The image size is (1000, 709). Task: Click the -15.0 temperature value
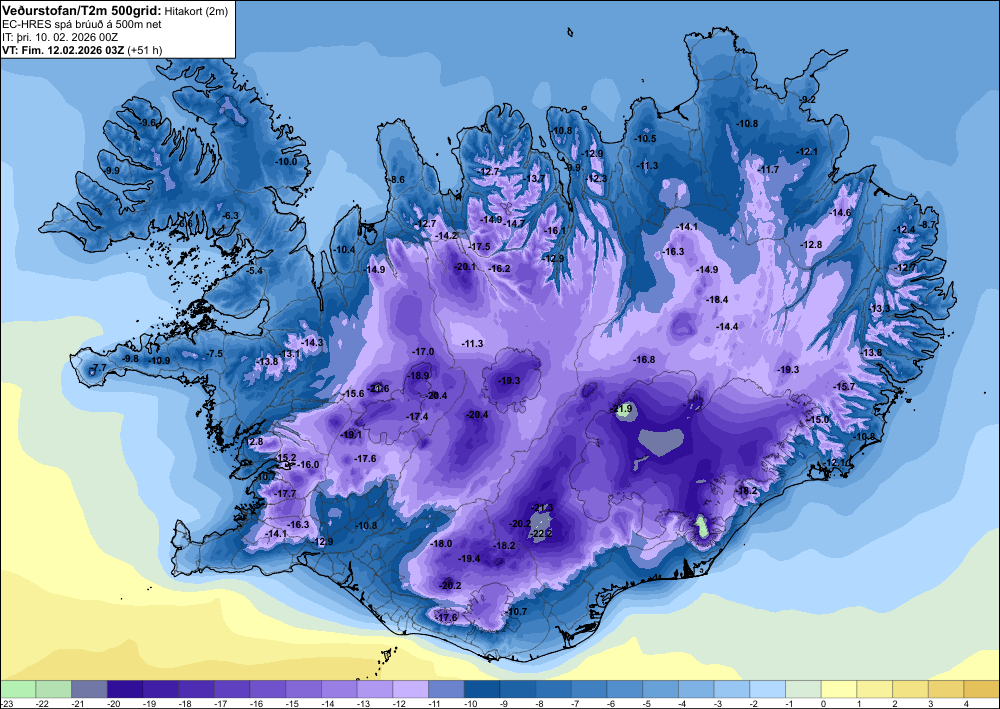click(x=818, y=420)
